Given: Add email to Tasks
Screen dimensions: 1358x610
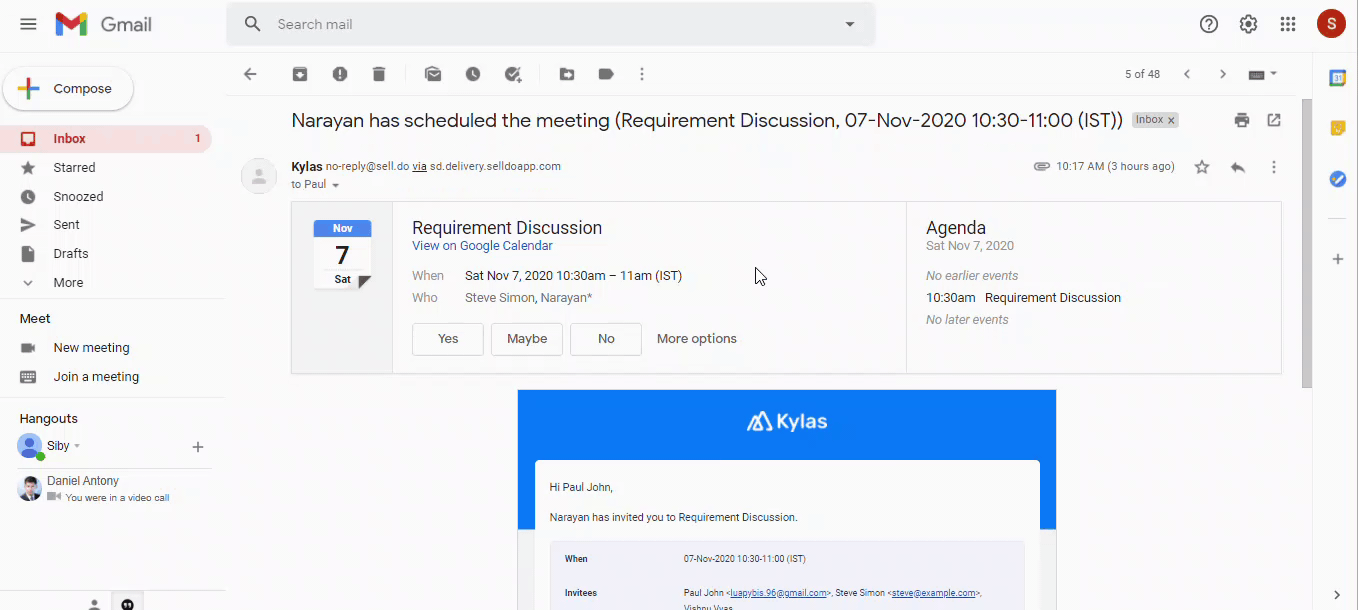Looking at the screenshot, I should pos(513,74).
